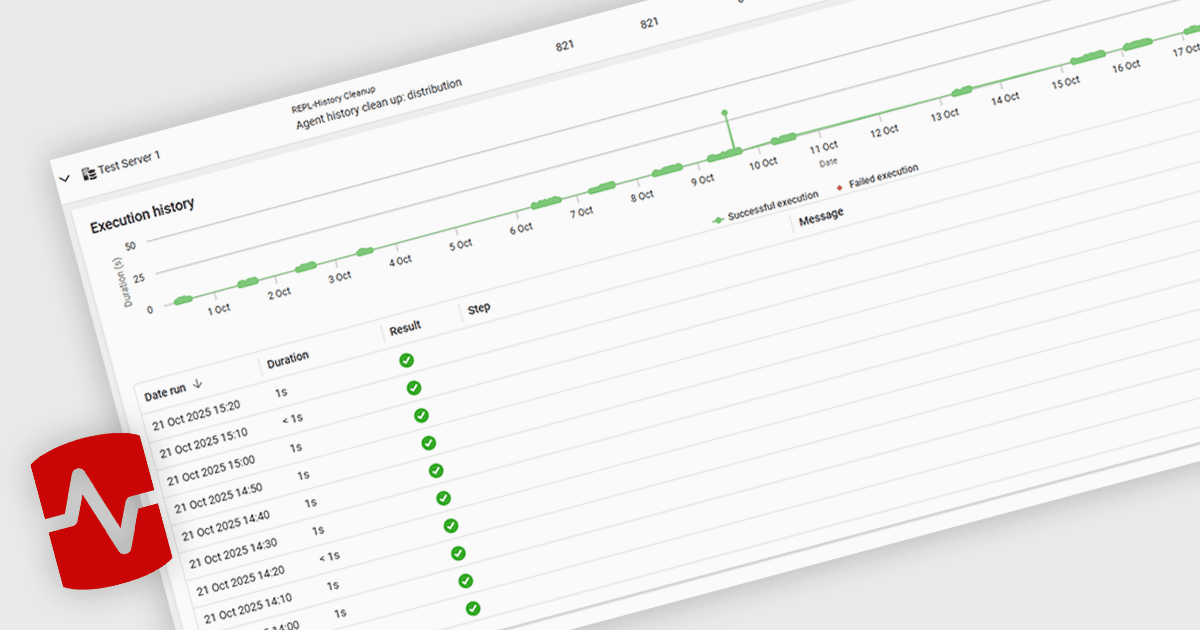Click the 1s duration of the 15:20 run
1200x630 pixels.
(282, 394)
